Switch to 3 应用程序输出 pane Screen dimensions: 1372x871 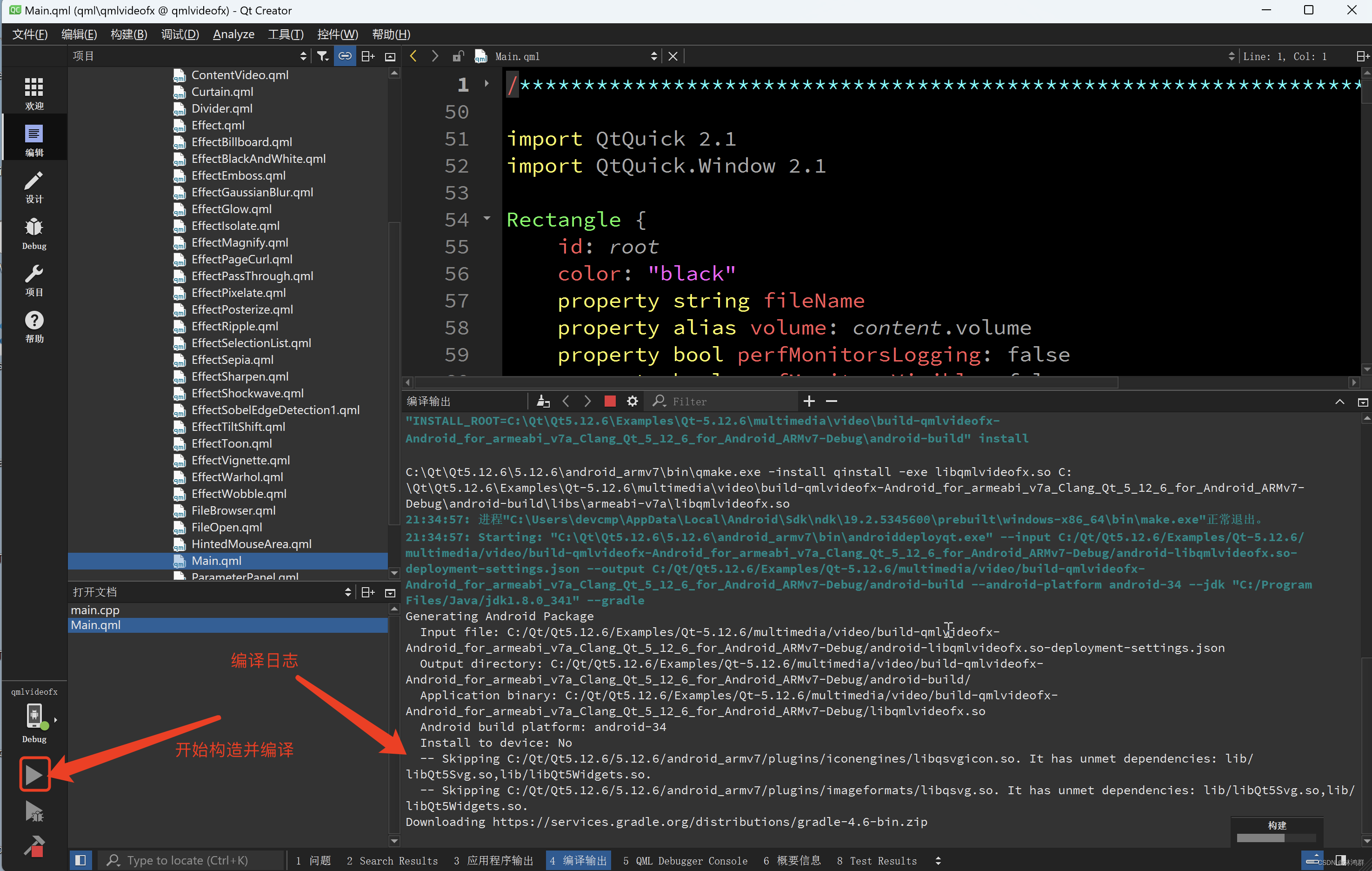[493, 860]
